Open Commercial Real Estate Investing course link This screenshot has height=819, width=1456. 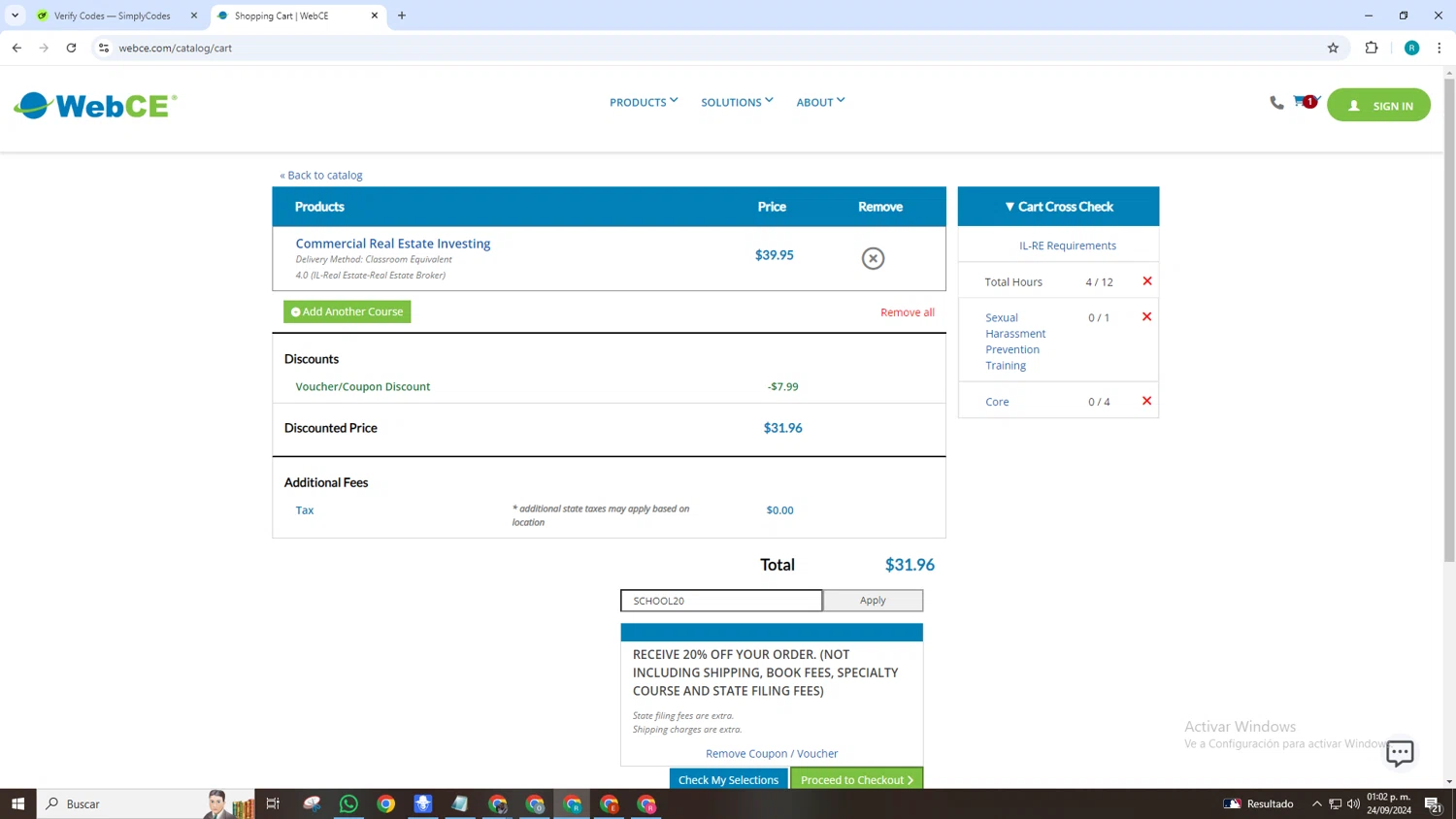pos(393,244)
